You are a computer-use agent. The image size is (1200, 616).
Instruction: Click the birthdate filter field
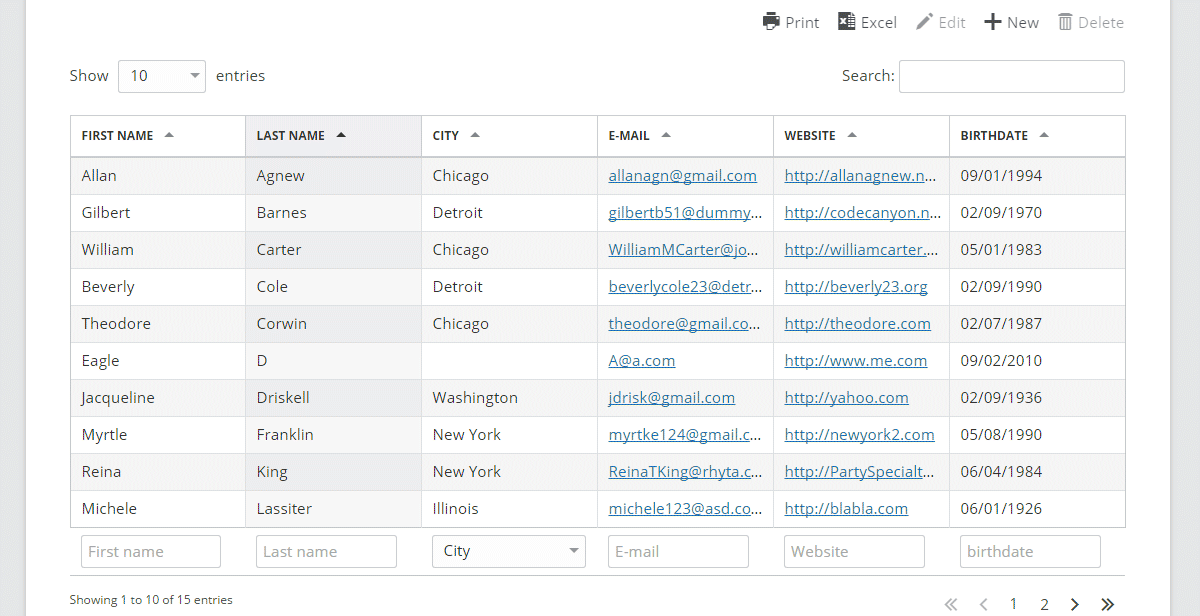[1030, 551]
